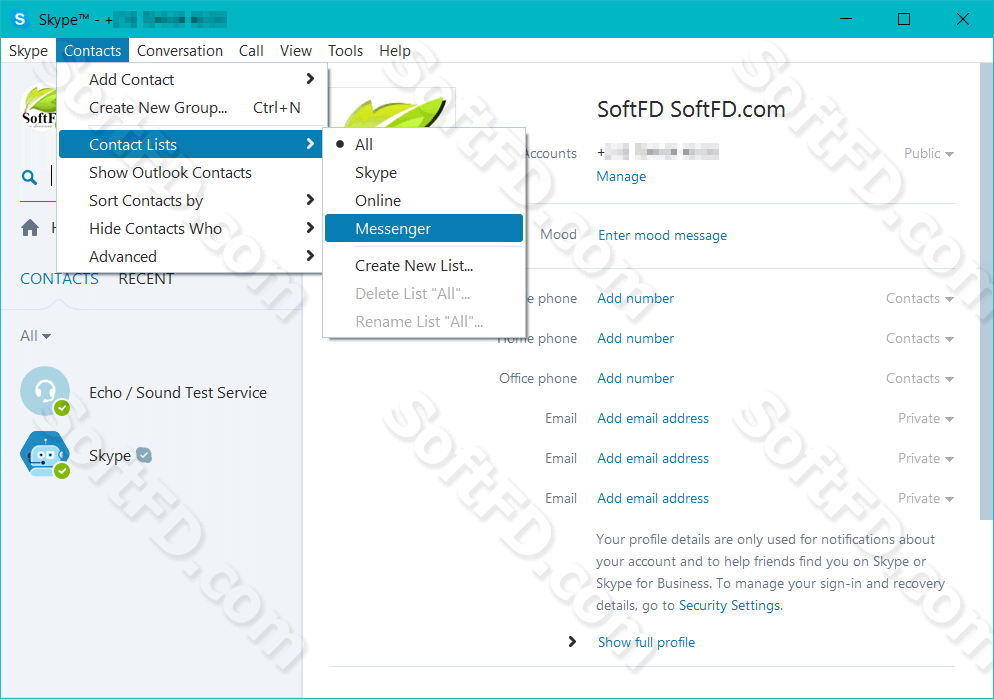Select the All contact list option

coord(424,144)
